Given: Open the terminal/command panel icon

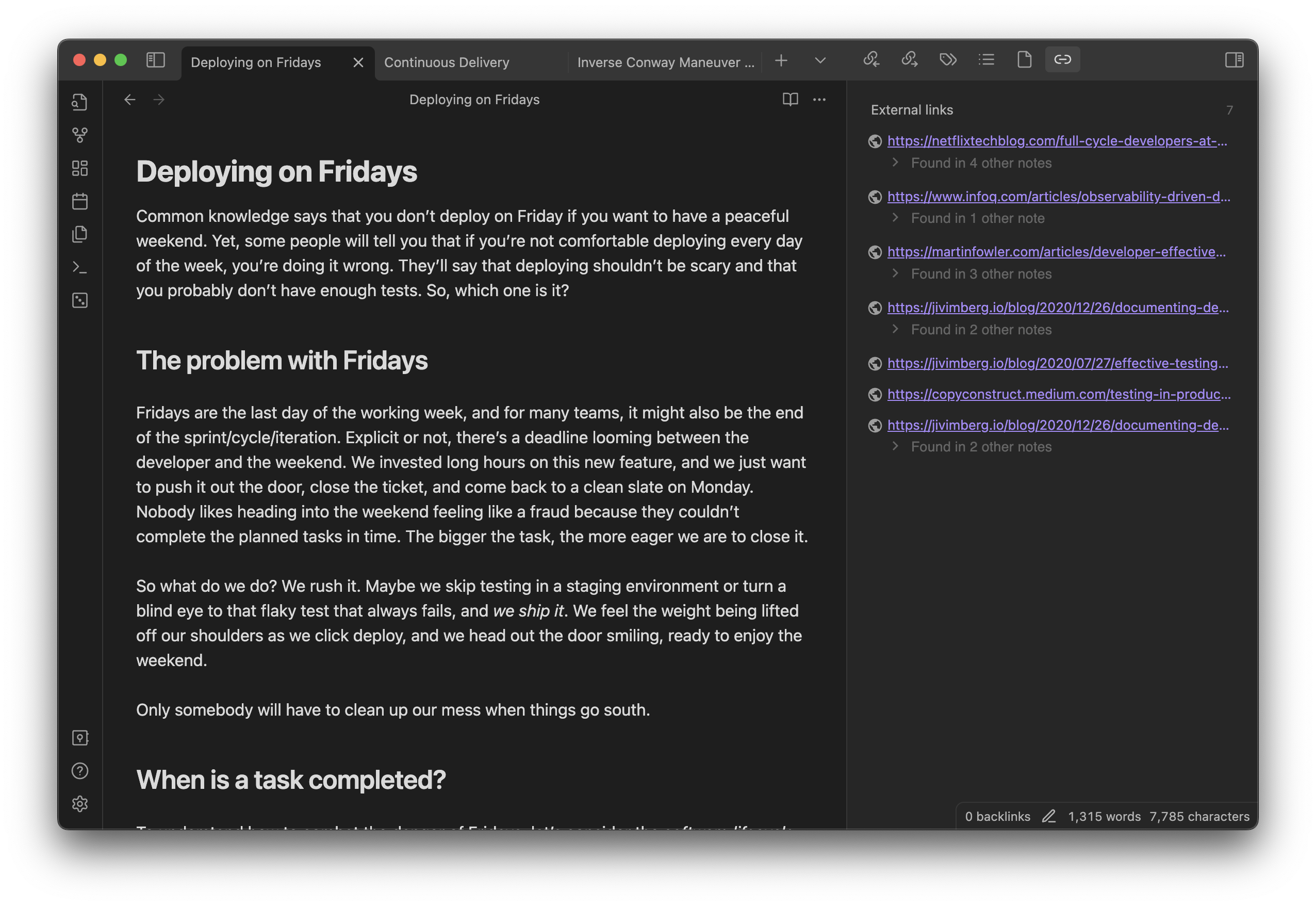Looking at the screenshot, I should (x=81, y=266).
